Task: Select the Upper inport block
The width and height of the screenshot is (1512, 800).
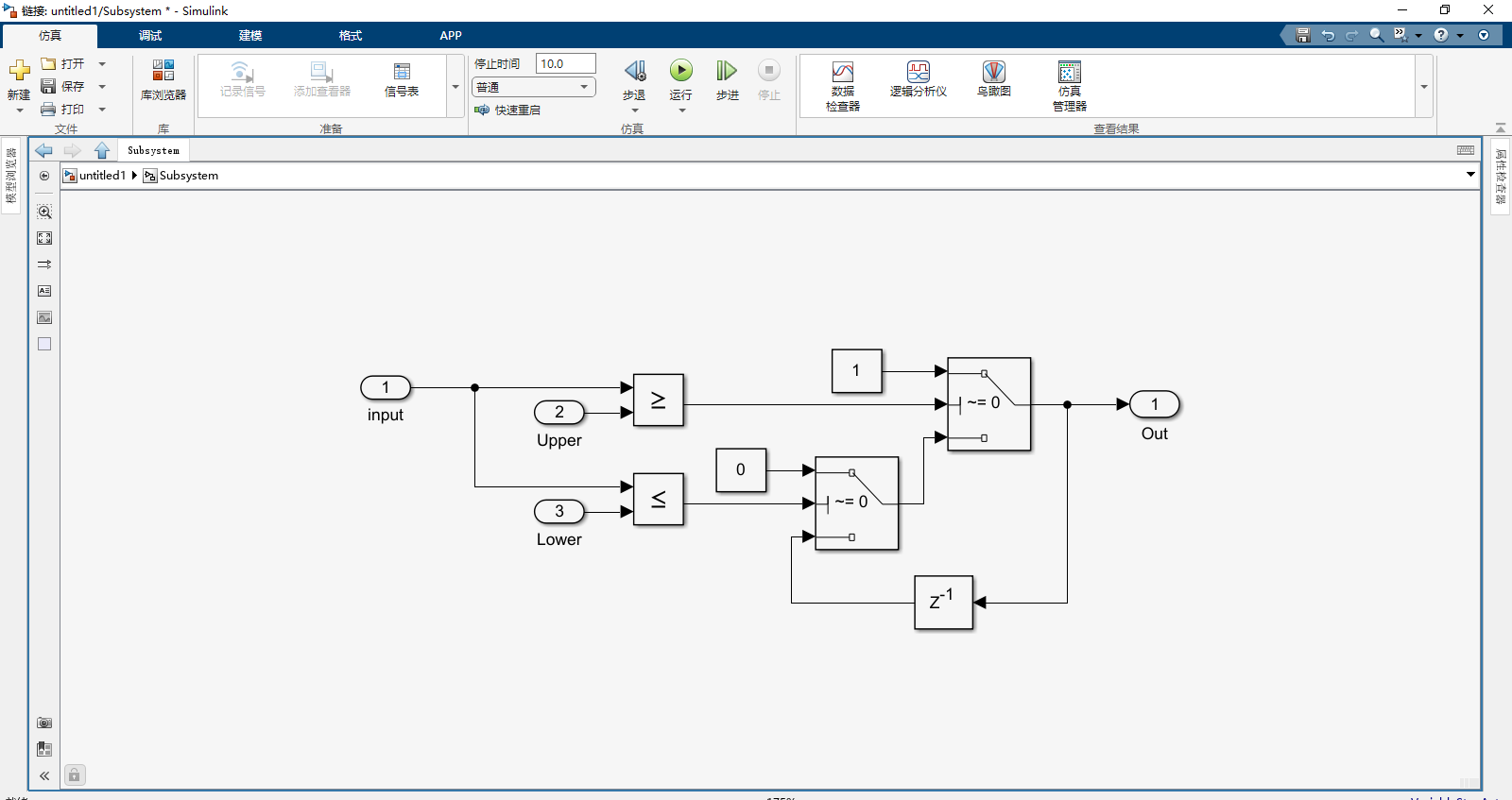Action: click(x=559, y=412)
